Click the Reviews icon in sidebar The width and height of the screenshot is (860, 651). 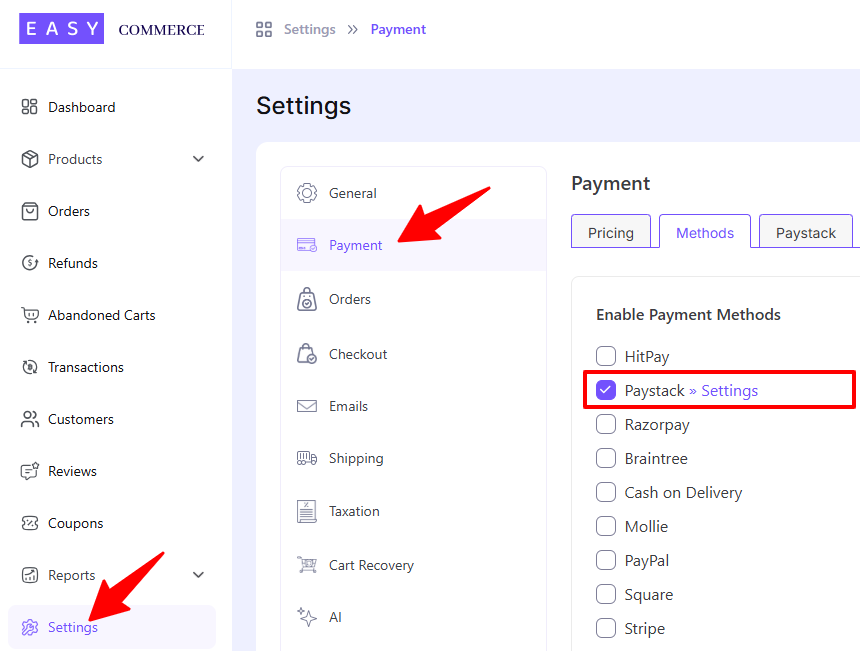[30, 471]
